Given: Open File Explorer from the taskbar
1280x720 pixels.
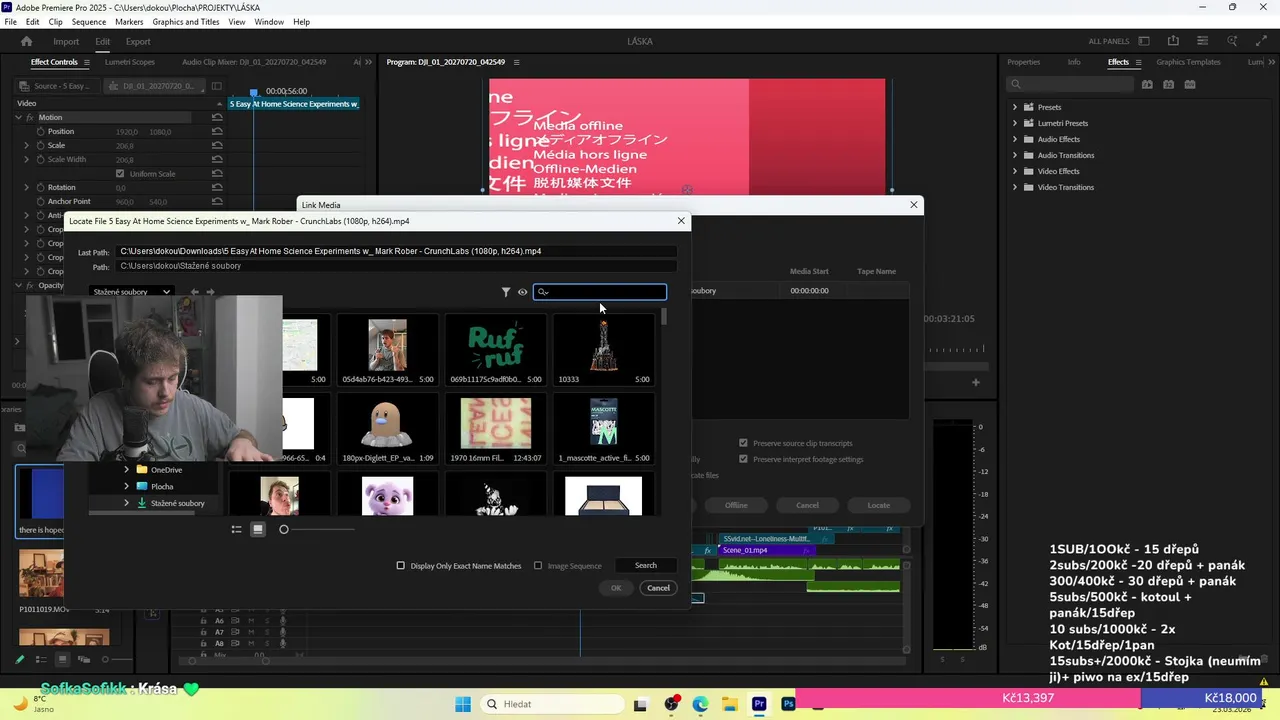Looking at the screenshot, I should coord(730,704).
